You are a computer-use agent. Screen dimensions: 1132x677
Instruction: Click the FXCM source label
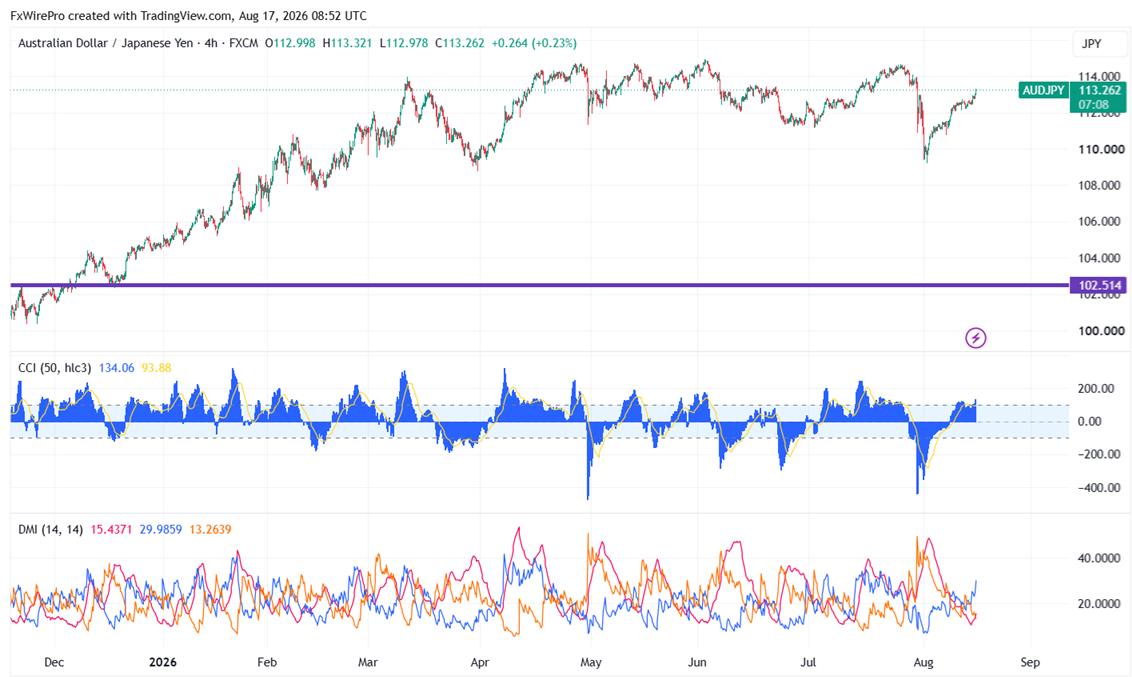pos(243,43)
